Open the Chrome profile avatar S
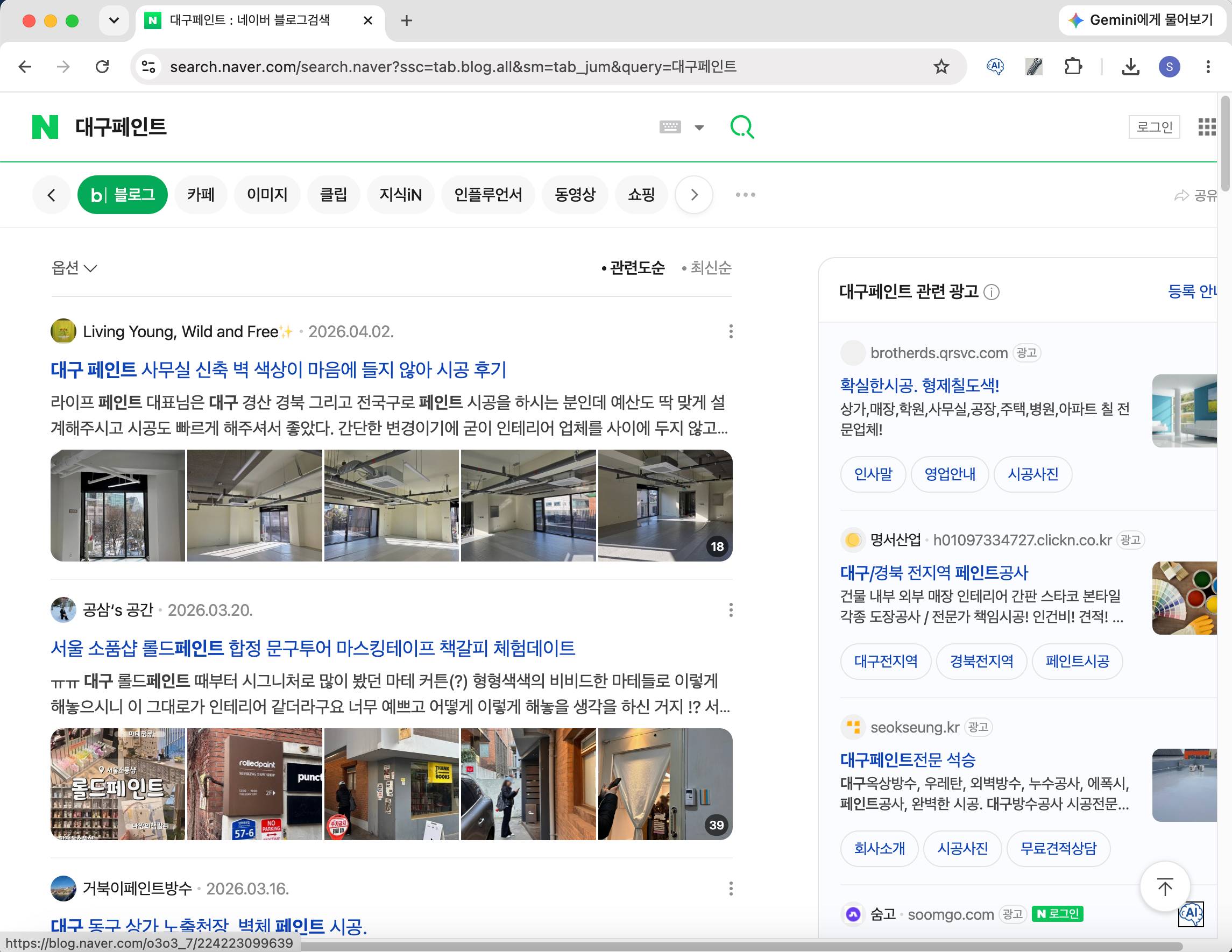This screenshot has width=1232, height=952. 1170,67
